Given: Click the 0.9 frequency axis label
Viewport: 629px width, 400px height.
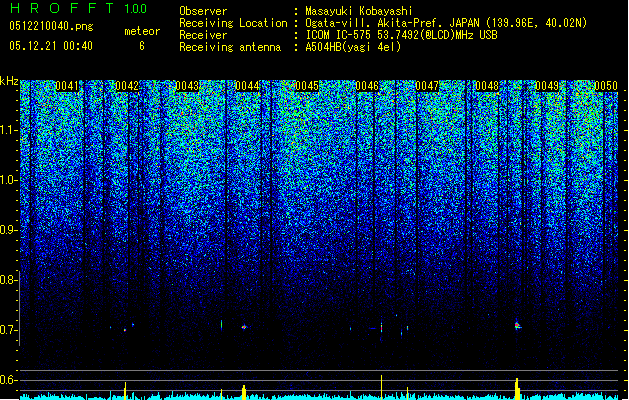Looking at the screenshot, I should pyautogui.click(x=8, y=230).
